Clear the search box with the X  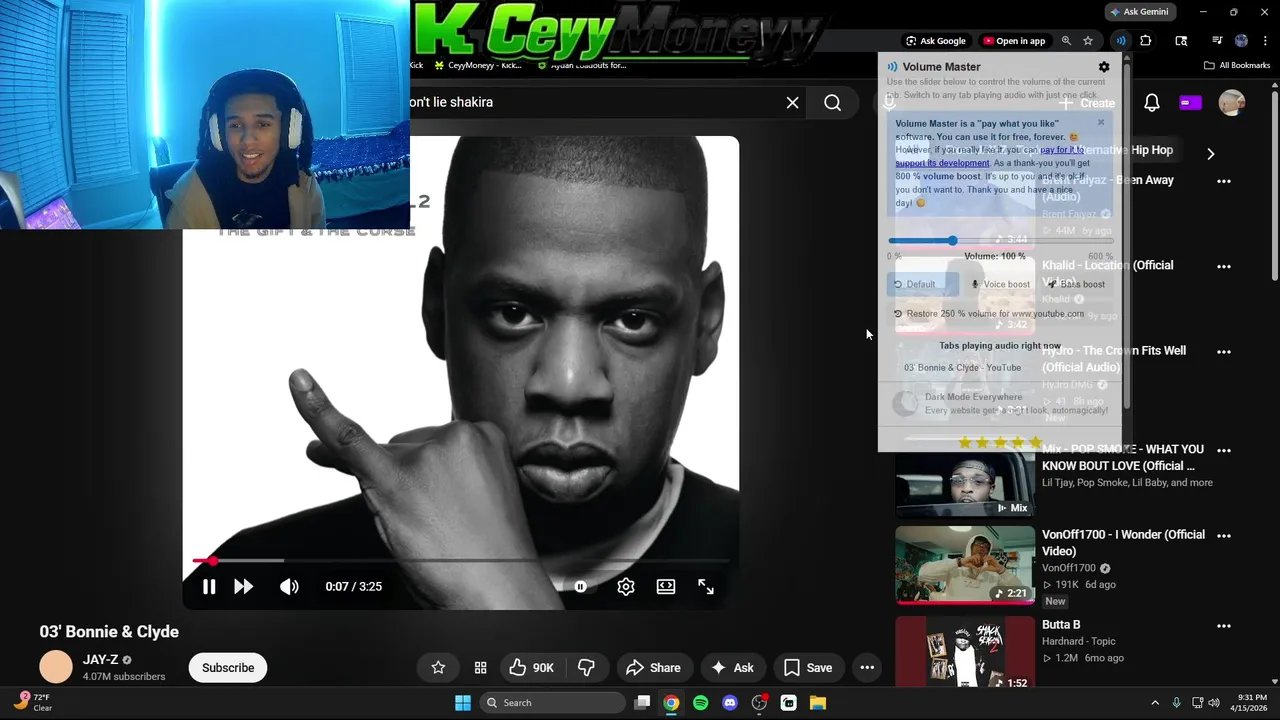pos(793,102)
